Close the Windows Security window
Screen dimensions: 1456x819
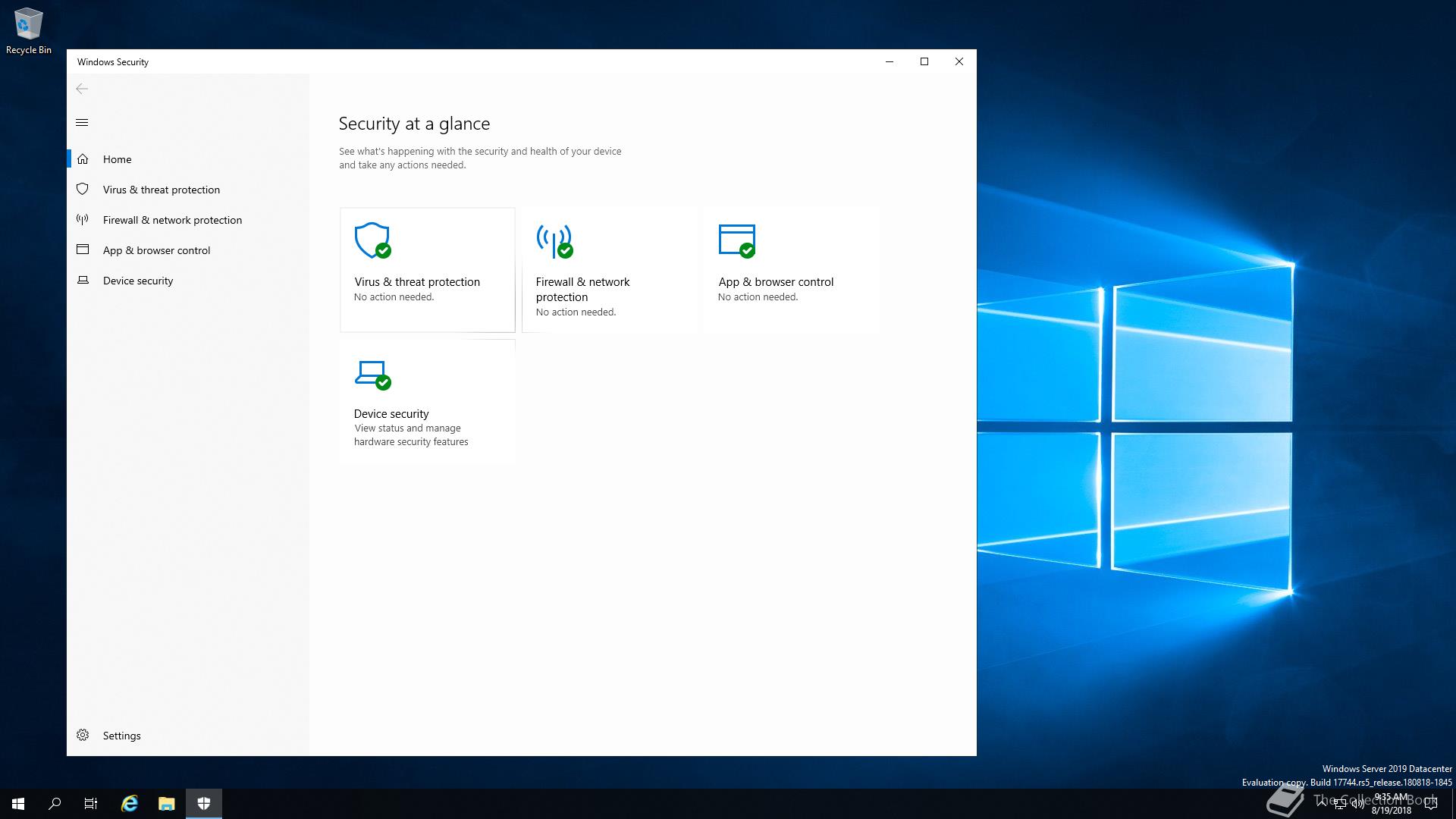(x=959, y=61)
